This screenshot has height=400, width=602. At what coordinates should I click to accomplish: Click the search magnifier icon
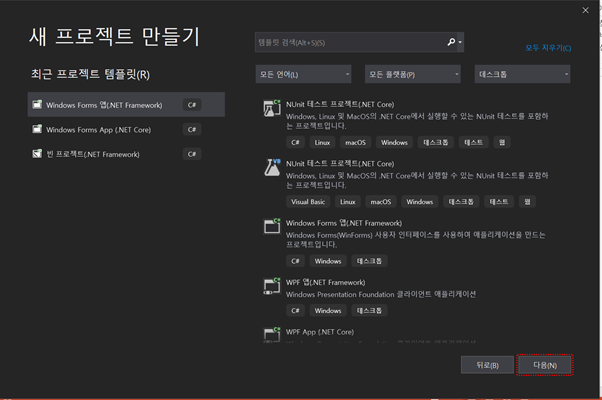pos(451,41)
